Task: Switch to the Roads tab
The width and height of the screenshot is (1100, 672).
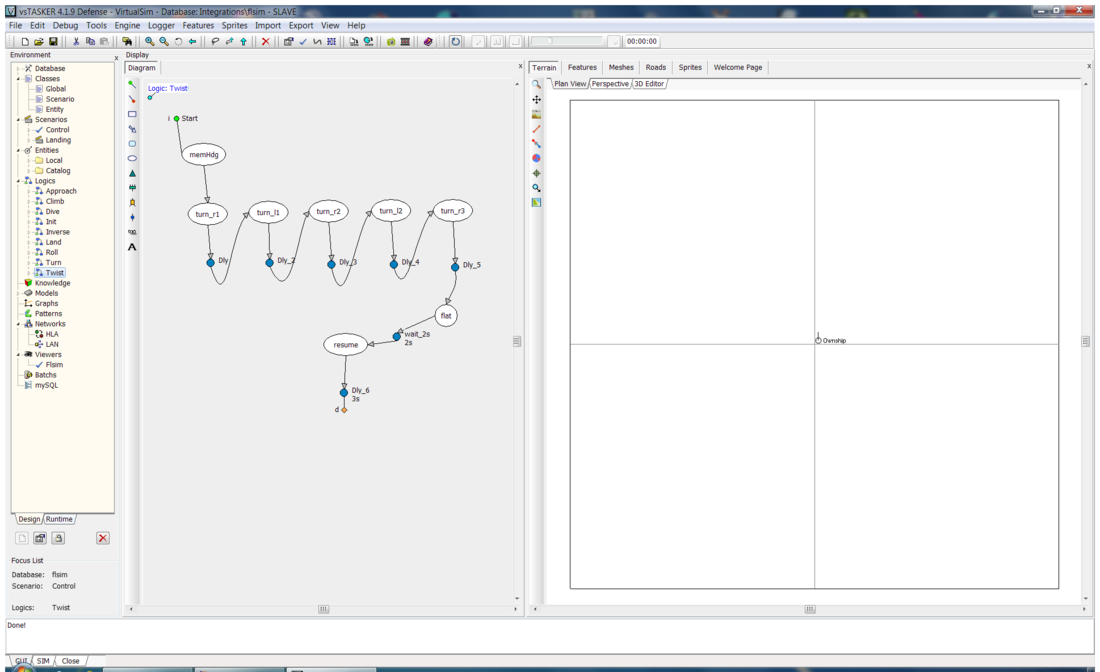Action: pyautogui.click(x=655, y=67)
